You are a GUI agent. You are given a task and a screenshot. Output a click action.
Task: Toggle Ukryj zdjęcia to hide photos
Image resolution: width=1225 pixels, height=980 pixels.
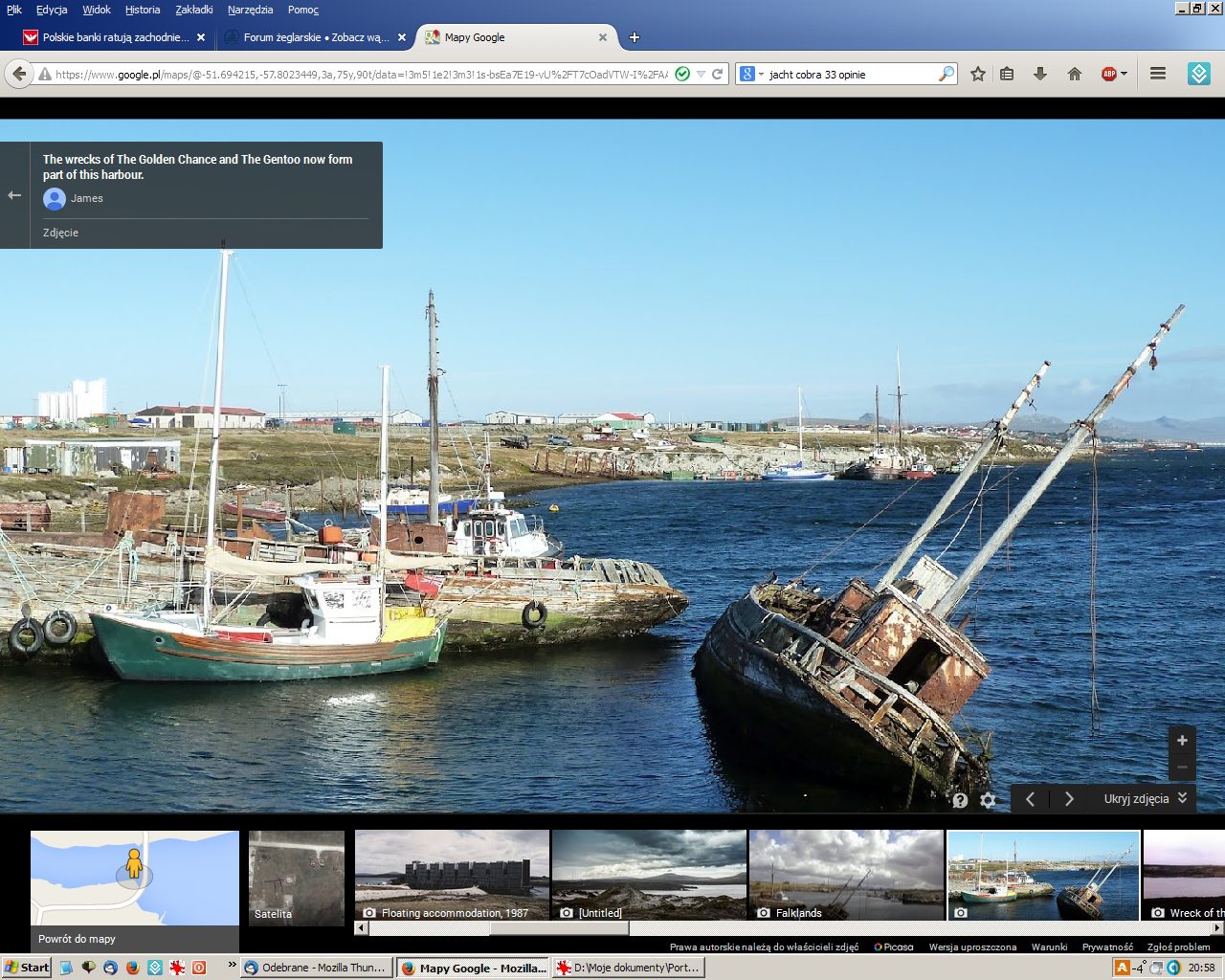[1145, 798]
